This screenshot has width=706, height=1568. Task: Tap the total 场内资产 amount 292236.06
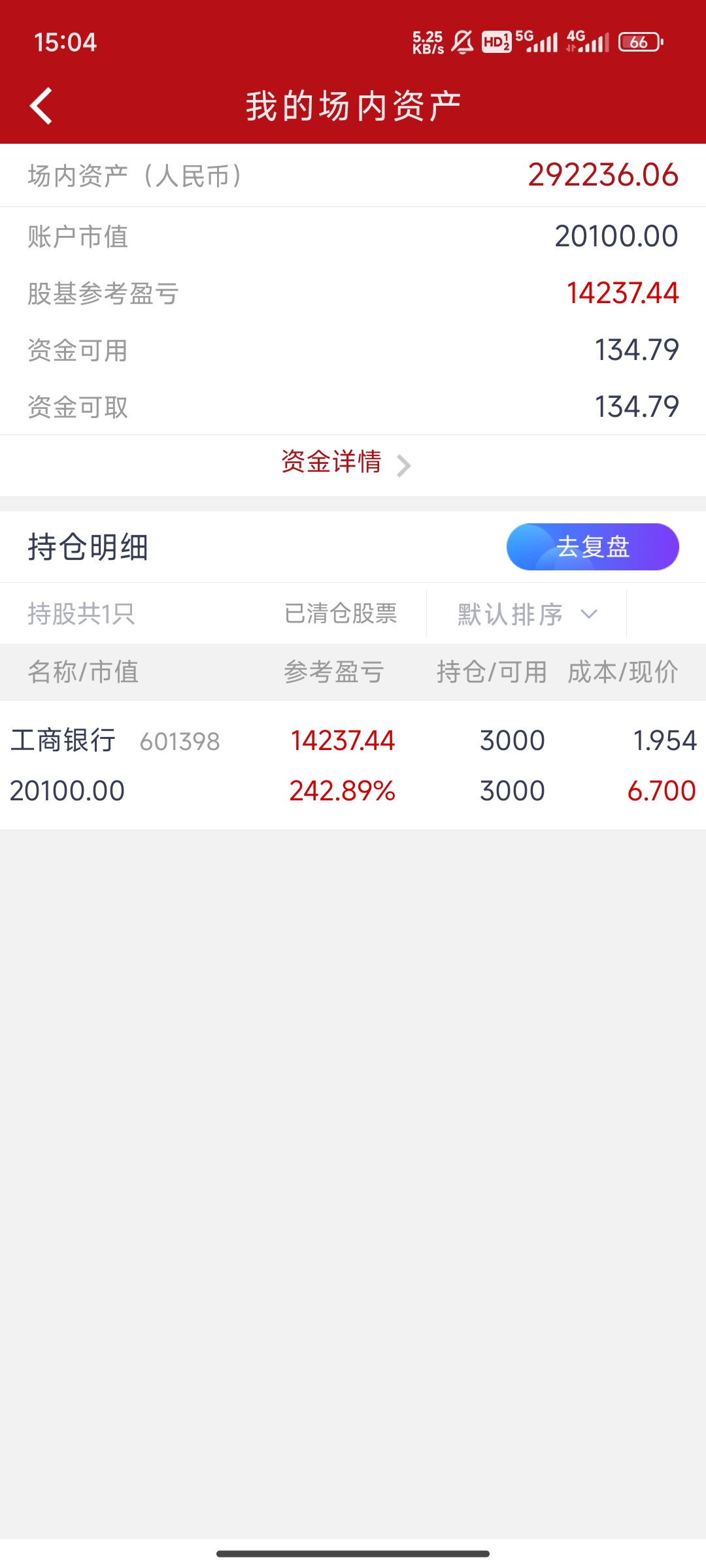603,175
